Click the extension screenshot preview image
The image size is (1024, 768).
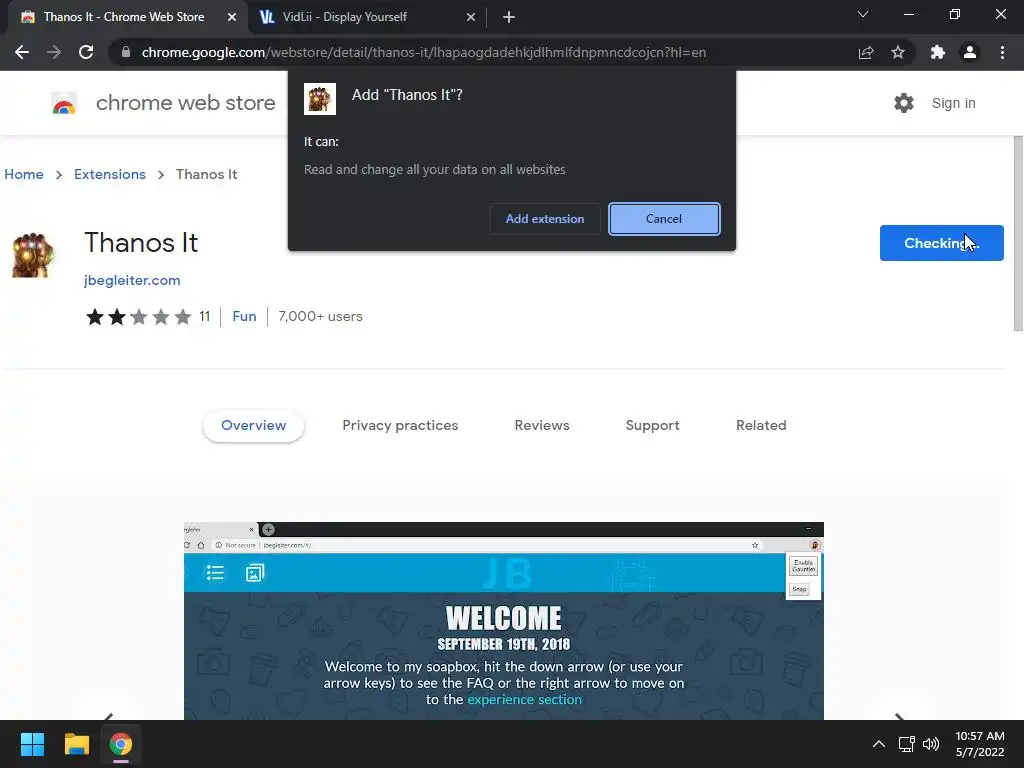pyautogui.click(x=504, y=621)
